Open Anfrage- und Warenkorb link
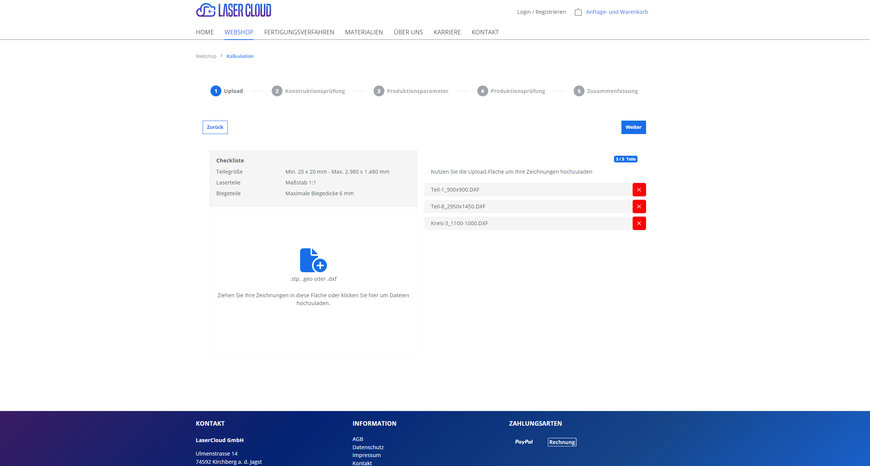The image size is (870, 466). [617, 12]
